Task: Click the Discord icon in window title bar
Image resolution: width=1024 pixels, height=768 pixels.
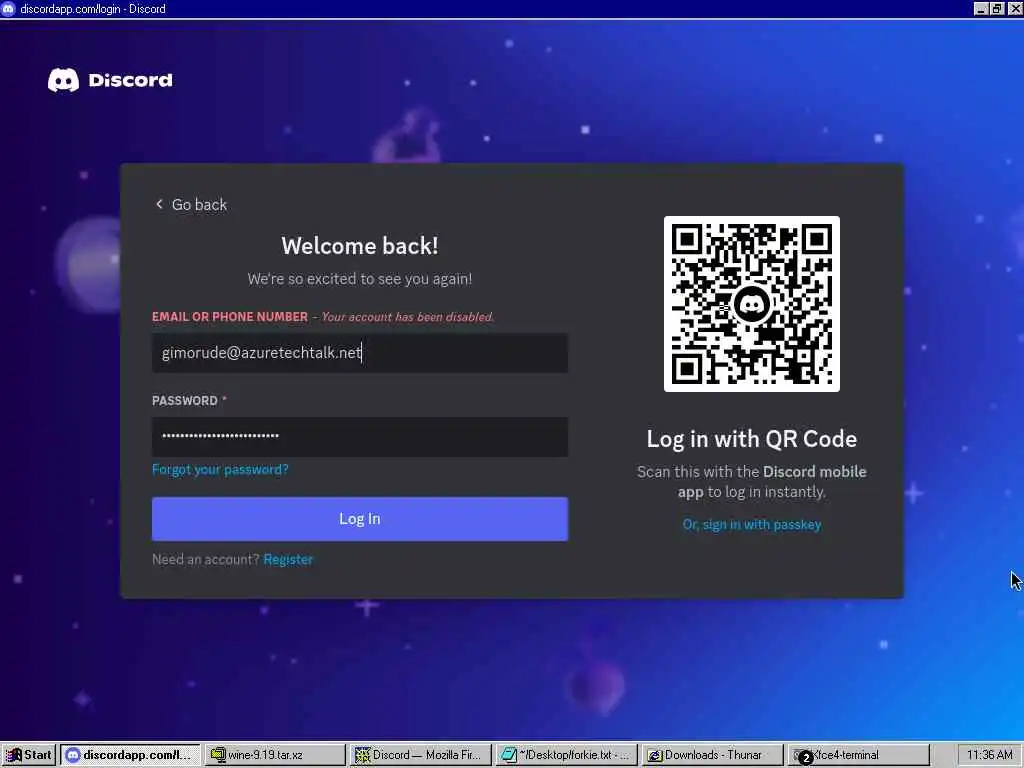Action: tap(8, 8)
